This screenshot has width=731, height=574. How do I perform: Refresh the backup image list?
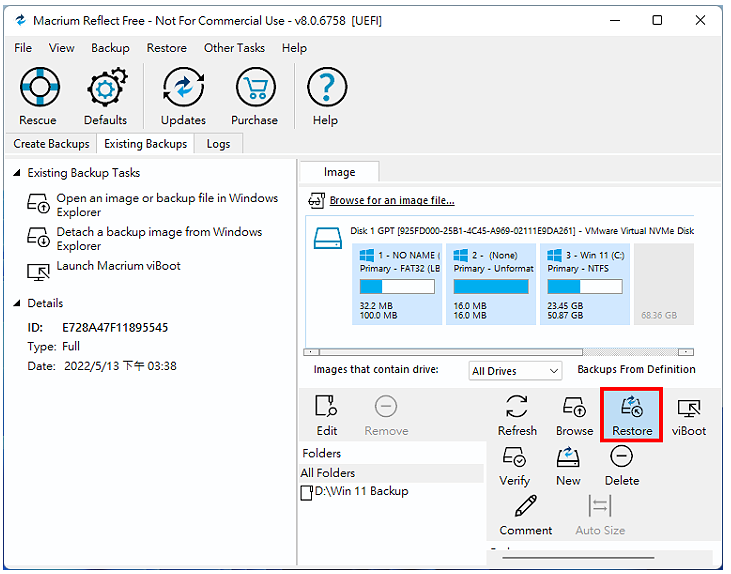[517, 415]
